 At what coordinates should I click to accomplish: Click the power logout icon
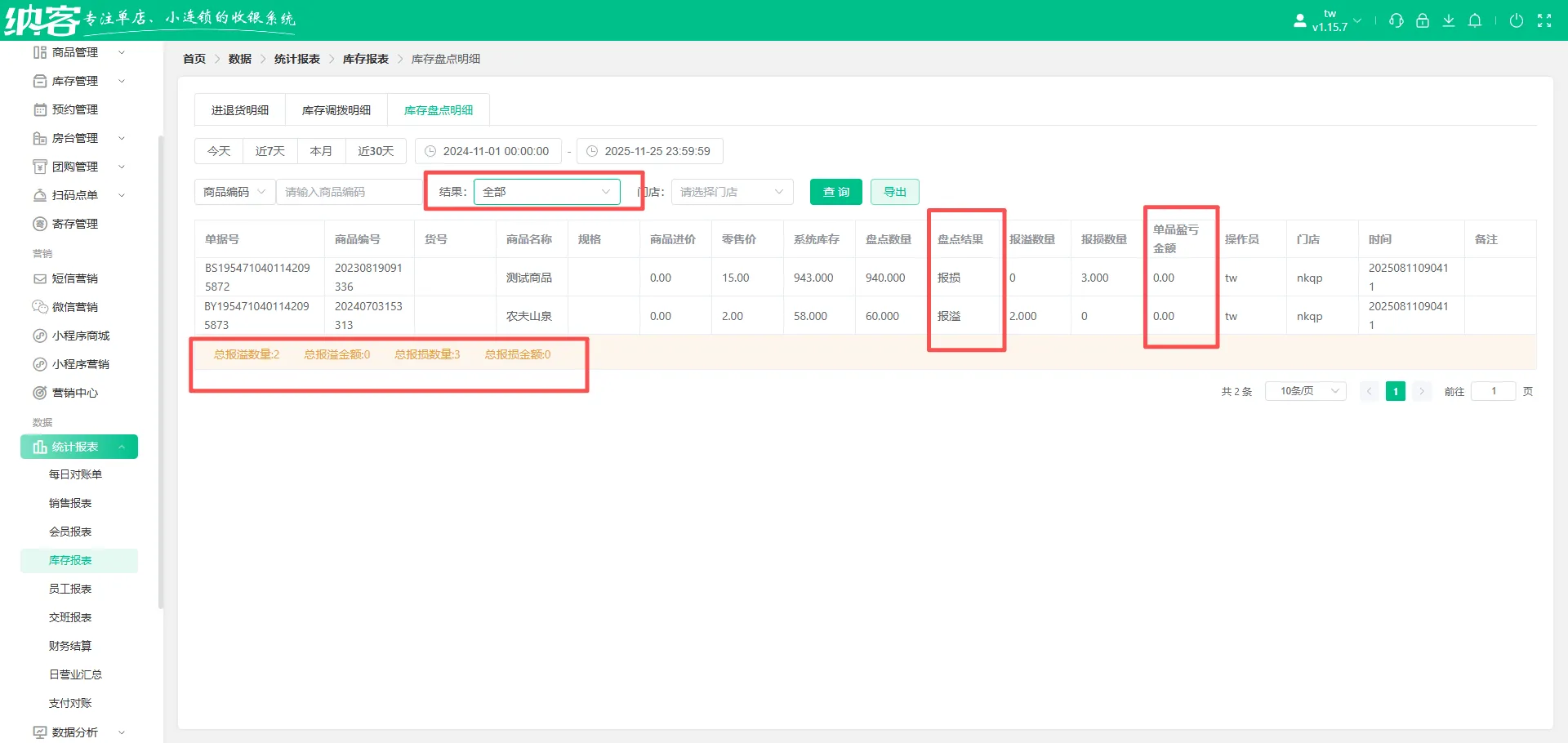[x=1516, y=20]
